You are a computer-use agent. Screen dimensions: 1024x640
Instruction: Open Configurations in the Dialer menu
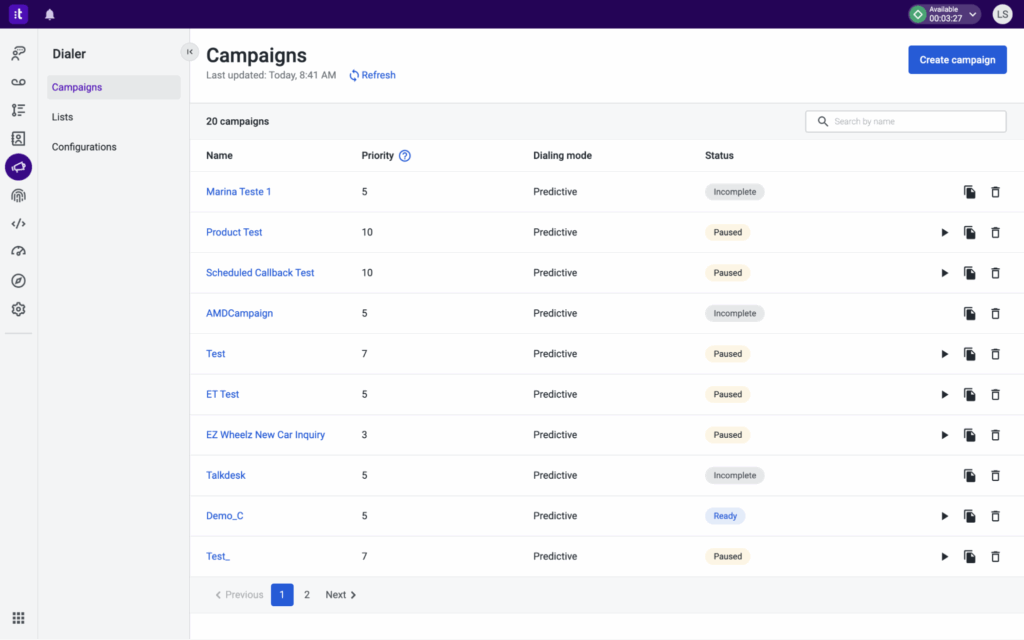[84, 147]
